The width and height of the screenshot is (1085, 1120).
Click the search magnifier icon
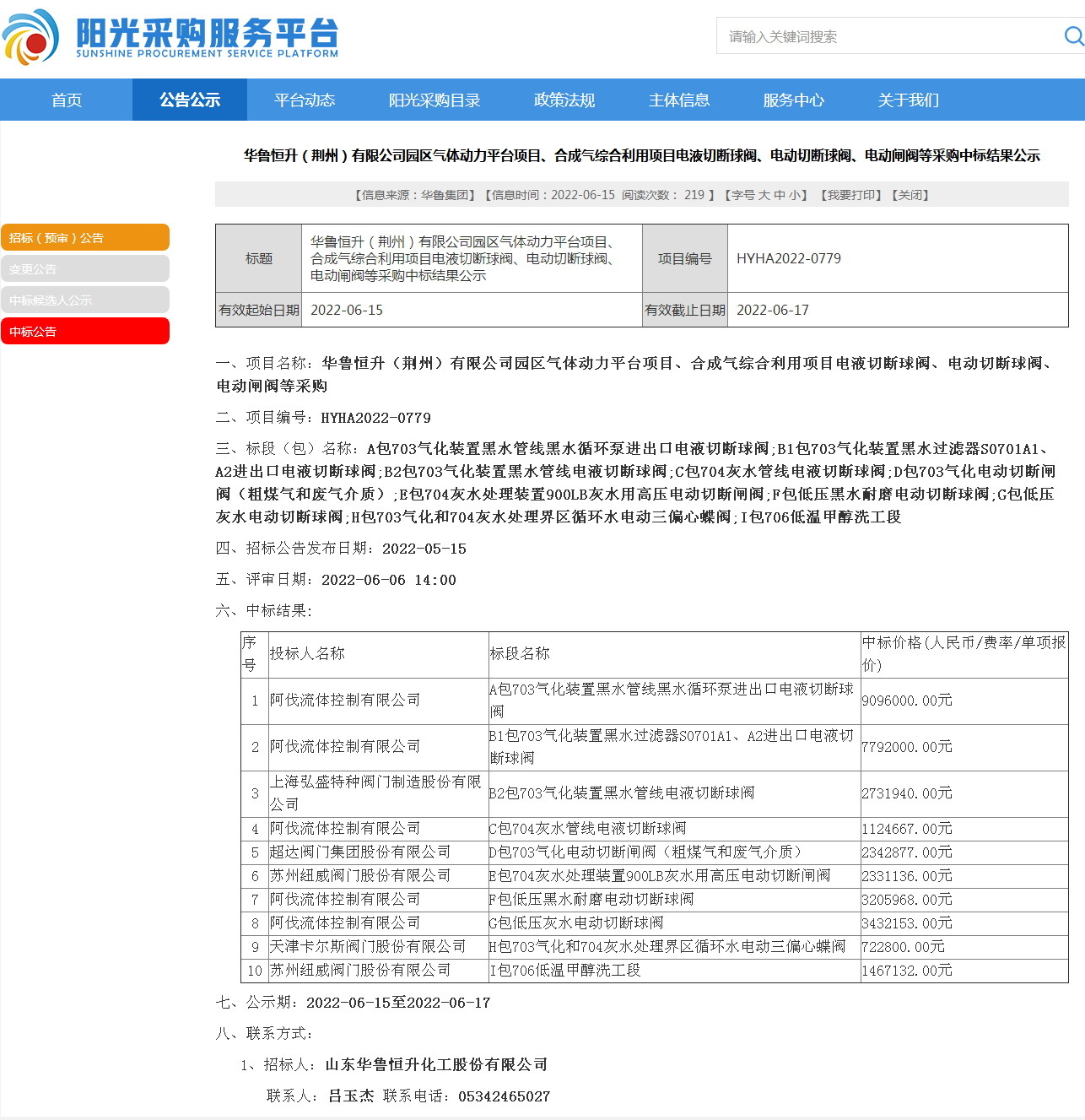point(1073,36)
